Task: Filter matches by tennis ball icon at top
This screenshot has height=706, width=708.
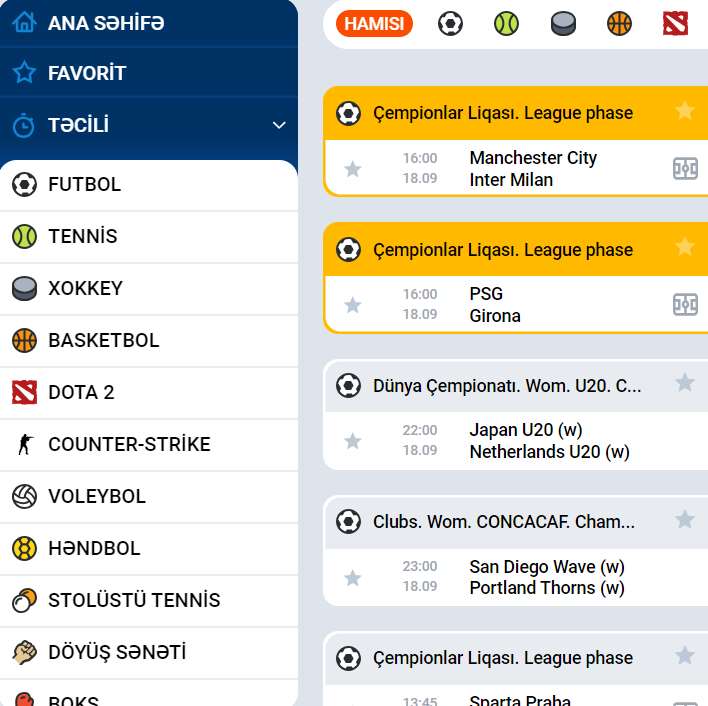Action: pyautogui.click(x=507, y=23)
